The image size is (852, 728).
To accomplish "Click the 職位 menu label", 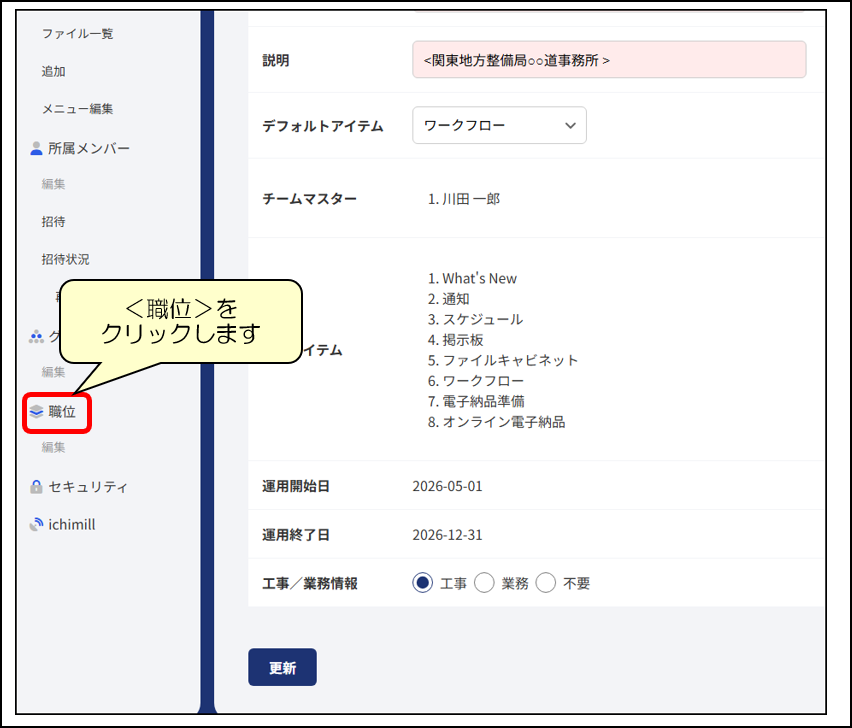I will (x=62, y=412).
